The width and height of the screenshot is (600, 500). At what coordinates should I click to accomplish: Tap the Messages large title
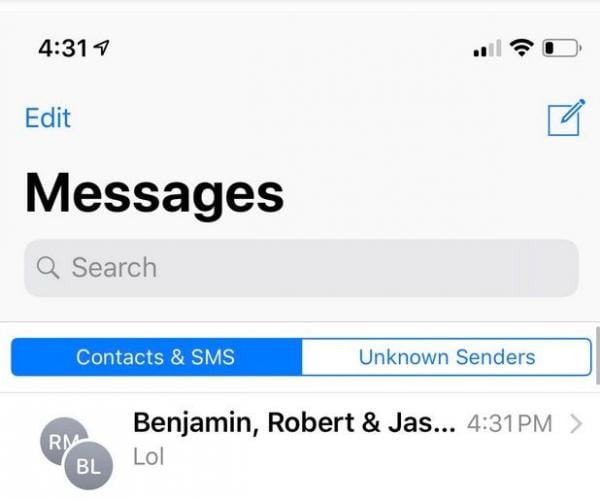coord(155,194)
